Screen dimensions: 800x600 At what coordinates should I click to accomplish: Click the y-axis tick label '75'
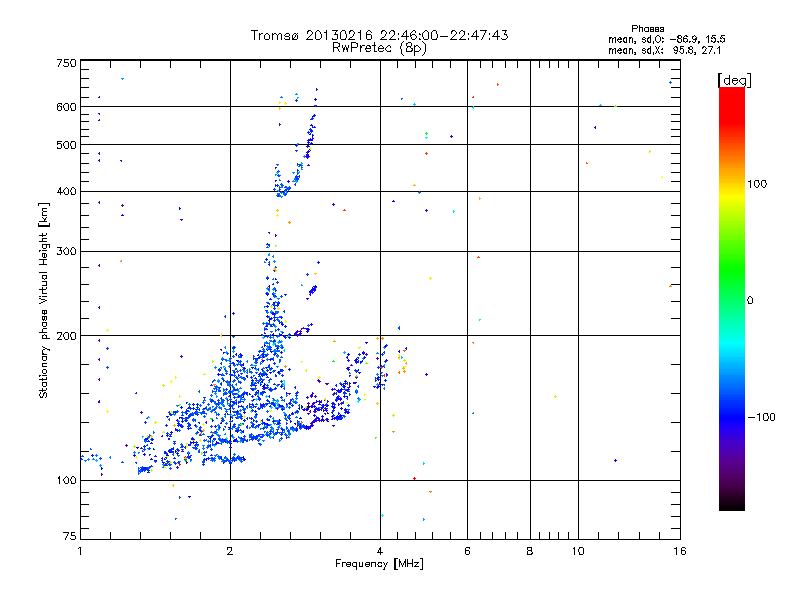pos(70,536)
